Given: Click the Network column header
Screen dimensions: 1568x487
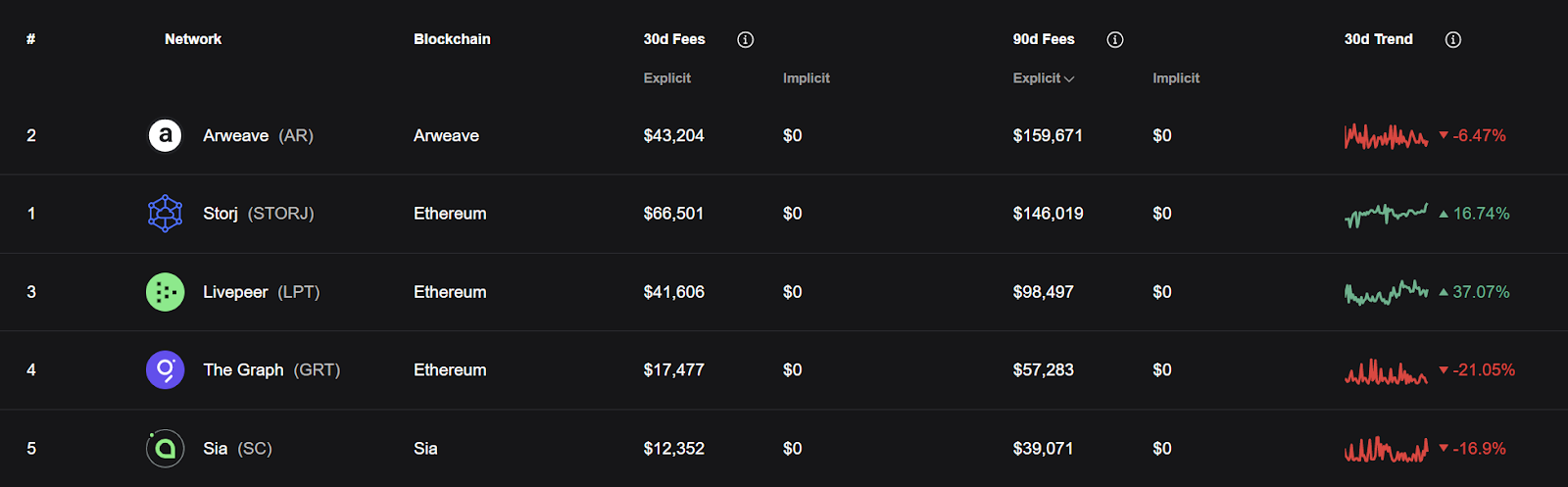Looking at the screenshot, I should [193, 39].
